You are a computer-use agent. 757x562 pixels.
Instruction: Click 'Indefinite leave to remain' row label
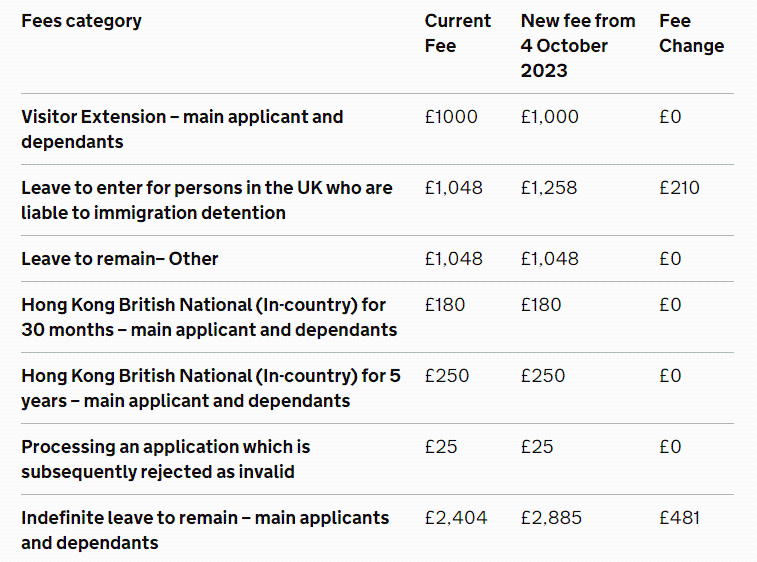click(x=204, y=530)
